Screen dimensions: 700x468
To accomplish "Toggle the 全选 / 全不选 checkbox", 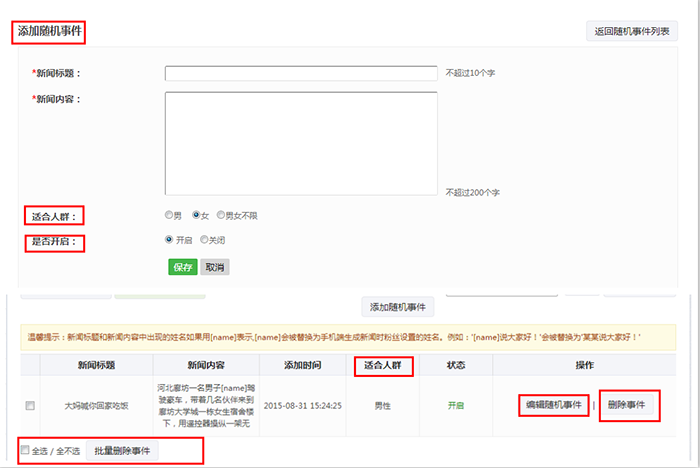I will click(x=25, y=451).
